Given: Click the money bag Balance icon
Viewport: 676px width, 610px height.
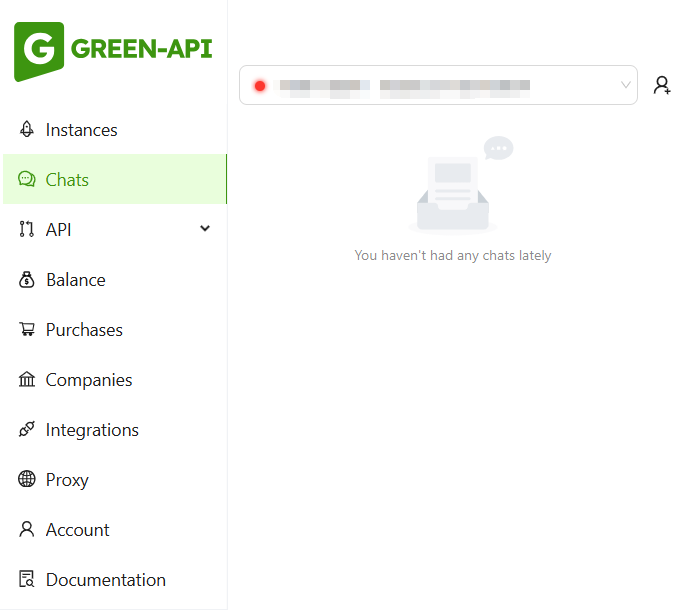Looking at the screenshot, I should pyautogui.click(x=27, y=280).
